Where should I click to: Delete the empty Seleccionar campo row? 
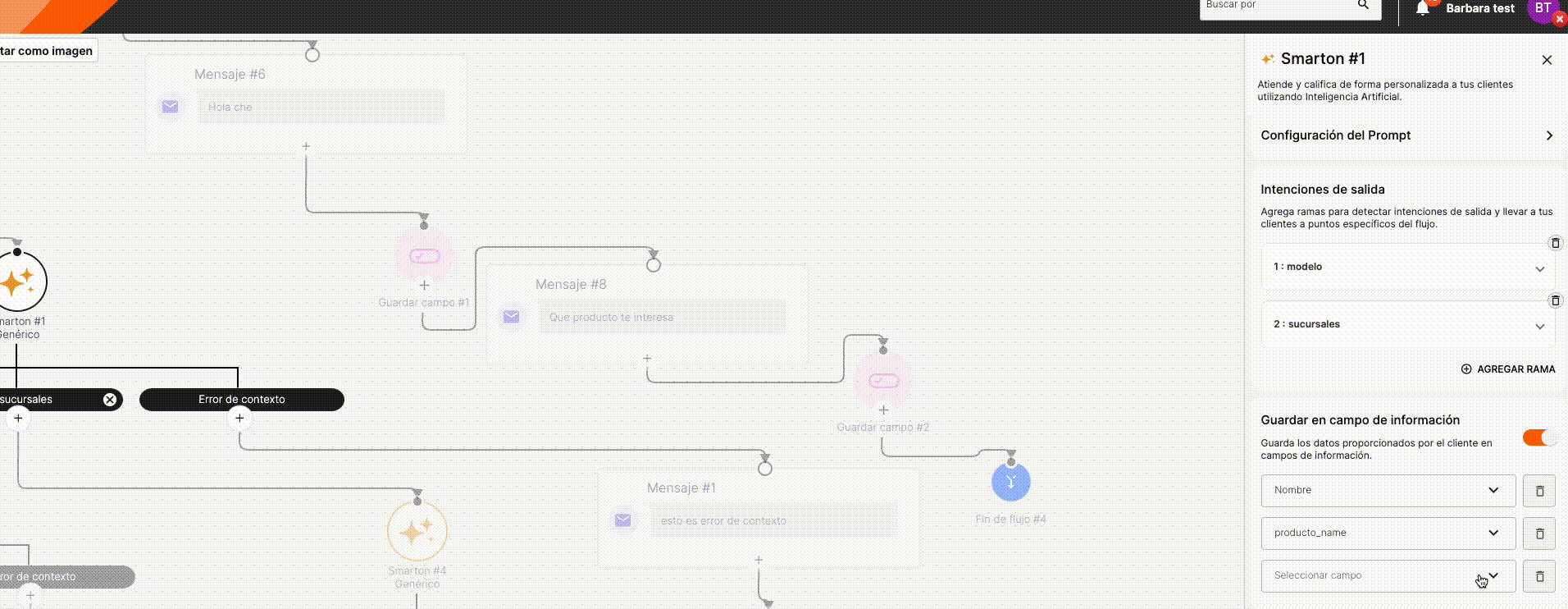tap(1538, 576)
